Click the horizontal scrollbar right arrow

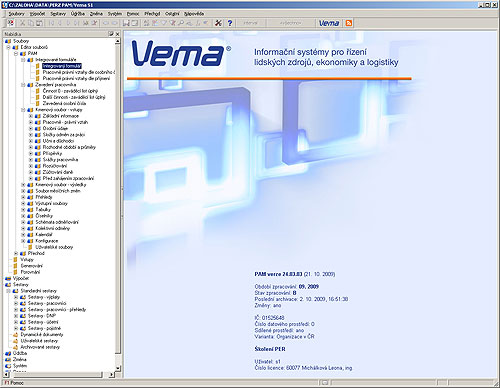click(111, 375)
